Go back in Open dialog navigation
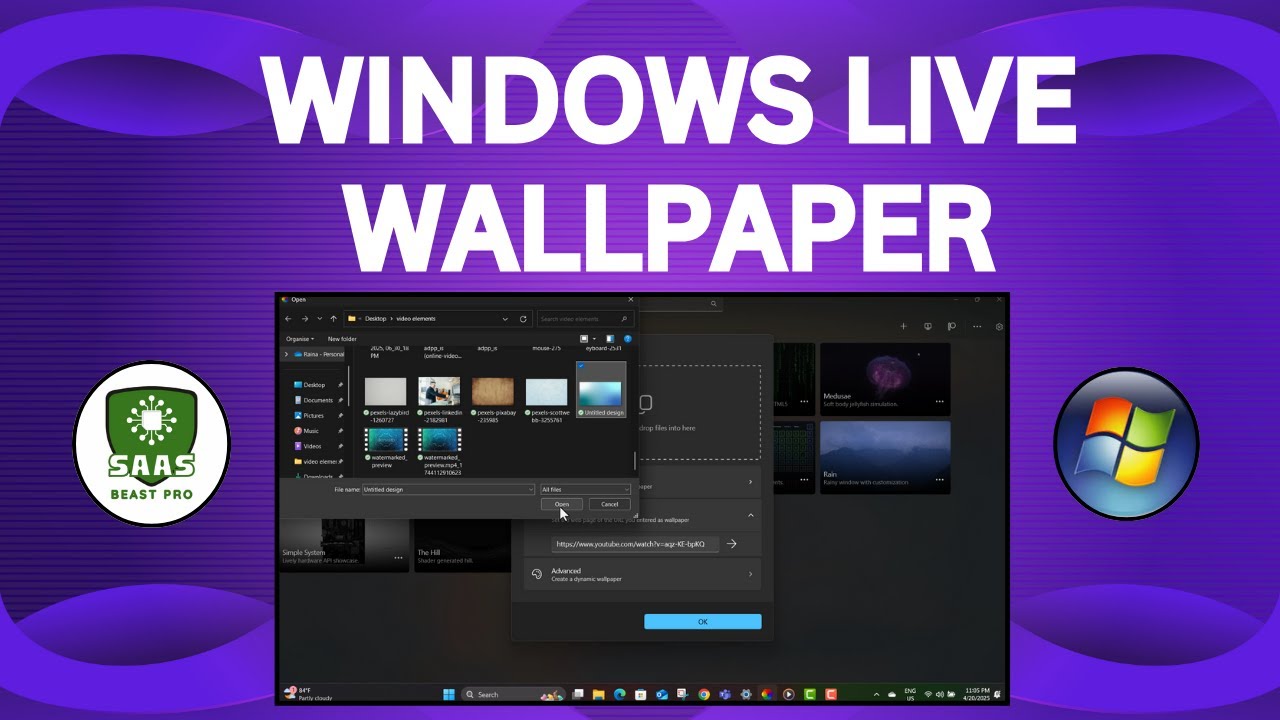Screen dimensions: 1280x720 pyautogui.click(x=289, y=319)
